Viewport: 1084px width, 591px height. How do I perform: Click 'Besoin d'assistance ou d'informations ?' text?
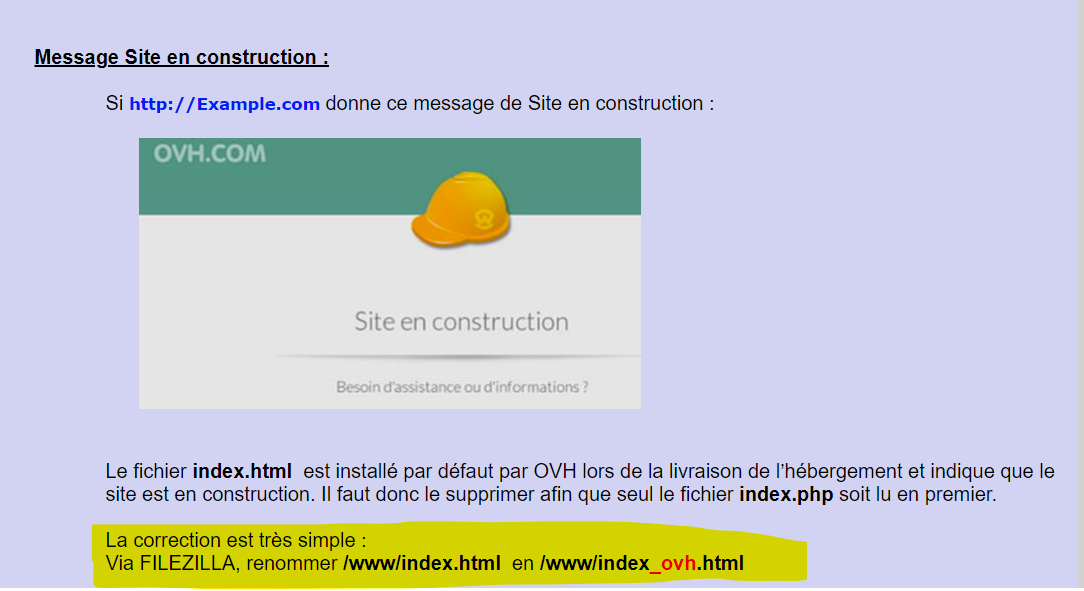tap(461, 387)
